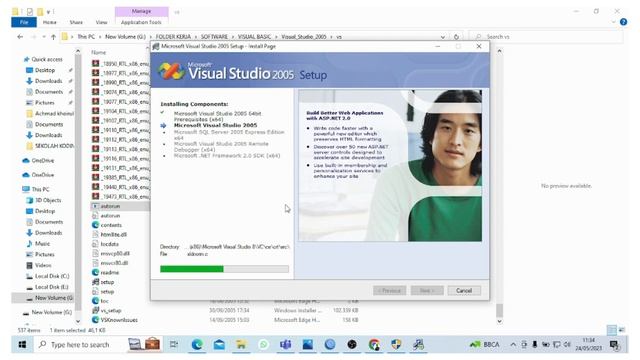The height and width of the screenshot is (360, 640).
Task: Select 'Microsoft SQL Server 2005 Express Edition' component
Action: [229, 135]
